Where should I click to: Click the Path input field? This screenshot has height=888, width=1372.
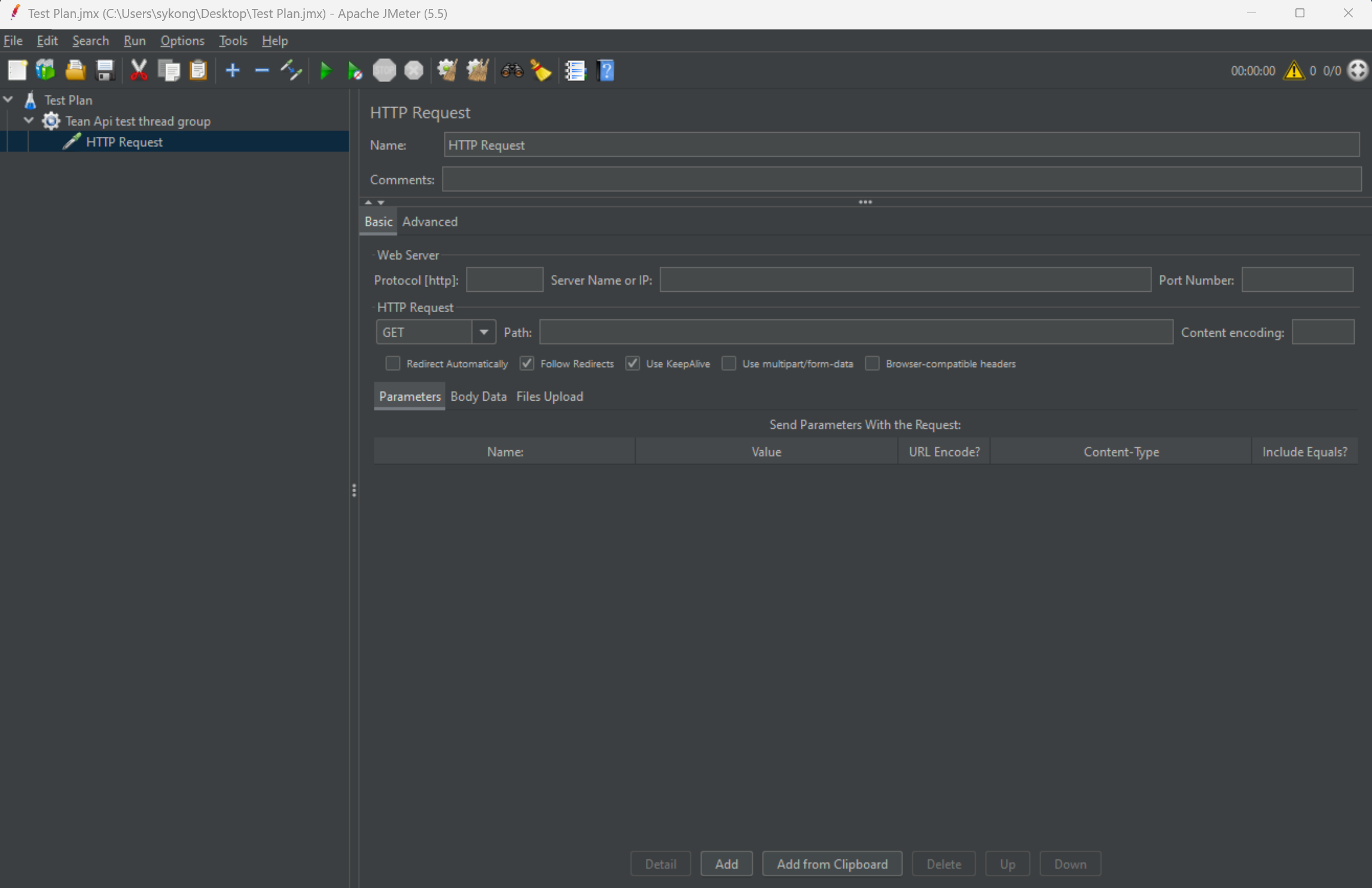click(x=856, y=332)
